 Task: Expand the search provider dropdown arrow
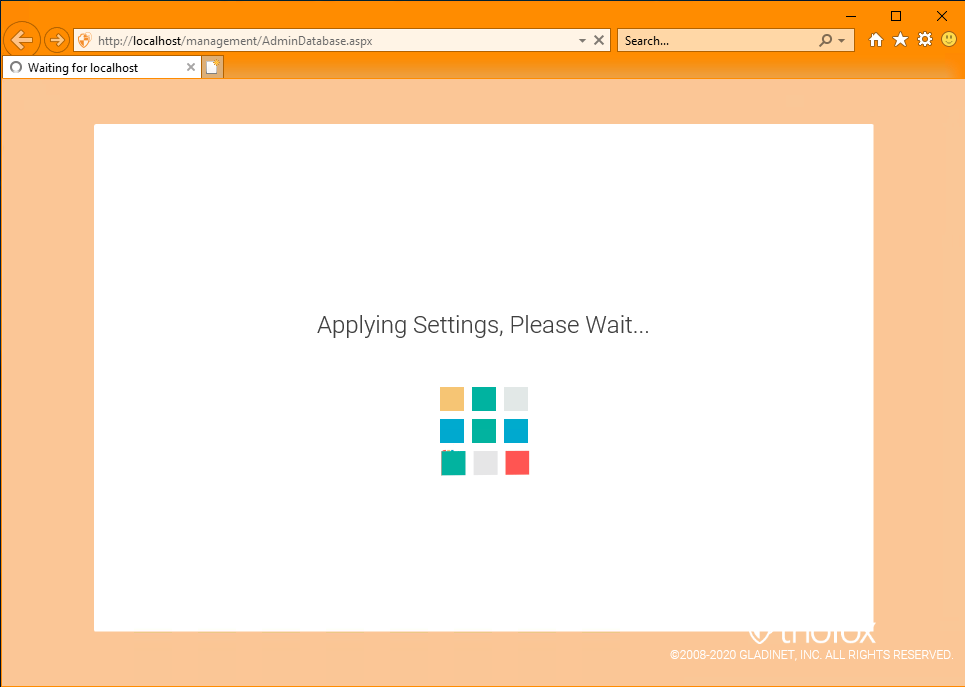(x=842, y=41)
